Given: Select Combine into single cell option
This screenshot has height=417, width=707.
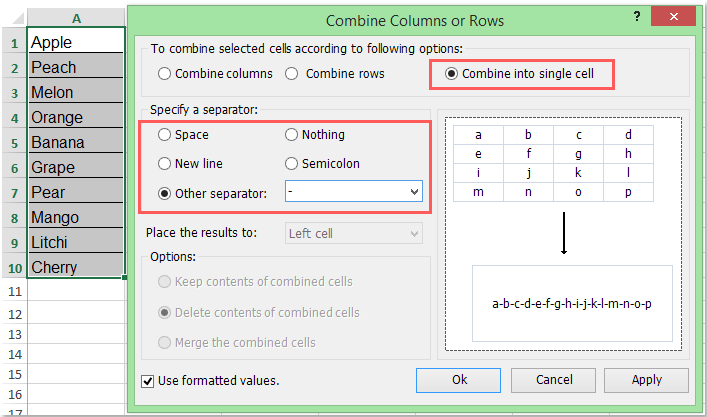Looking at the screenshot, I should 452,74.
